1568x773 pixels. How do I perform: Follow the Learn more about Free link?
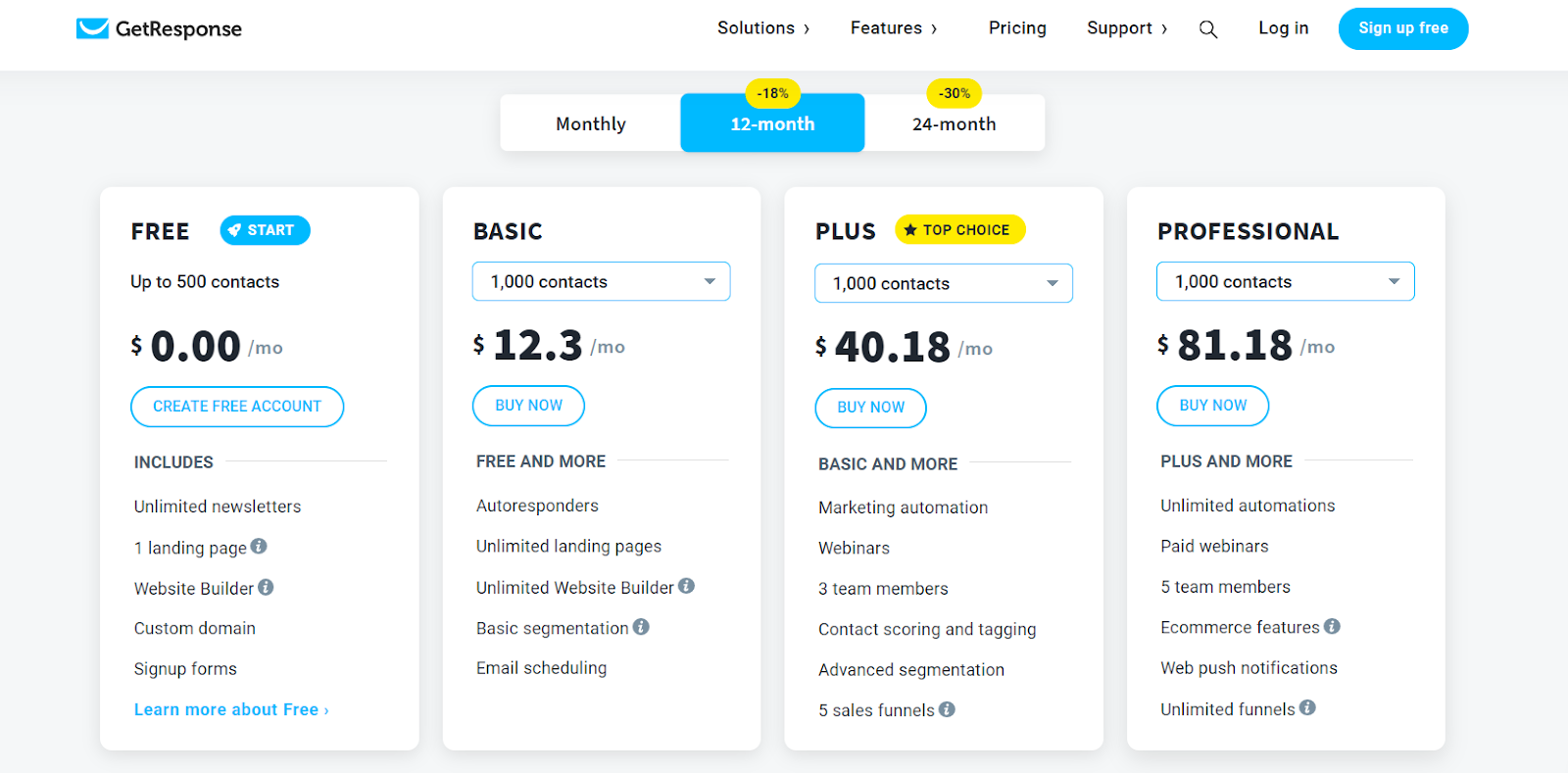[231, 709]
